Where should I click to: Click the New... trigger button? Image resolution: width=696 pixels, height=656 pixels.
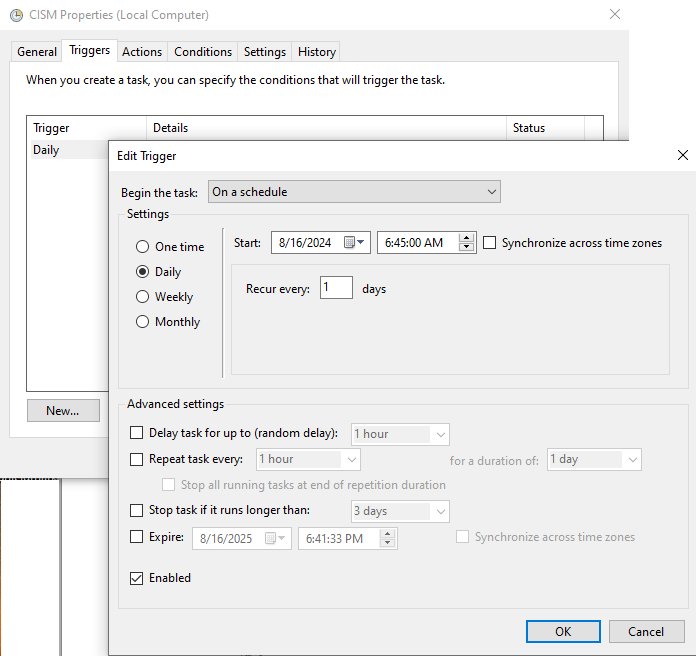(63, 410)
